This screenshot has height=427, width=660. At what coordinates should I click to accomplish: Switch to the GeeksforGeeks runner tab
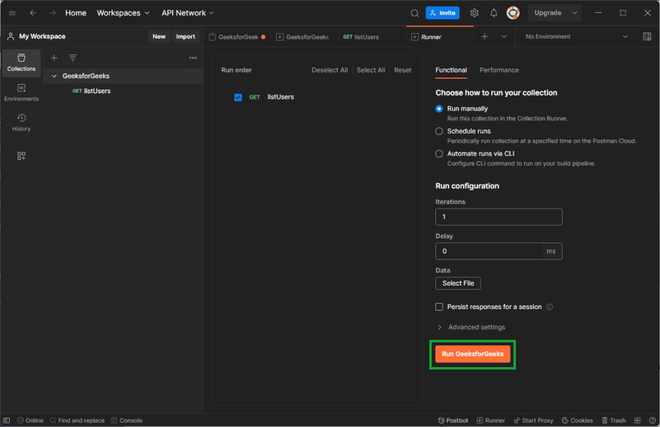coord(303,37)
